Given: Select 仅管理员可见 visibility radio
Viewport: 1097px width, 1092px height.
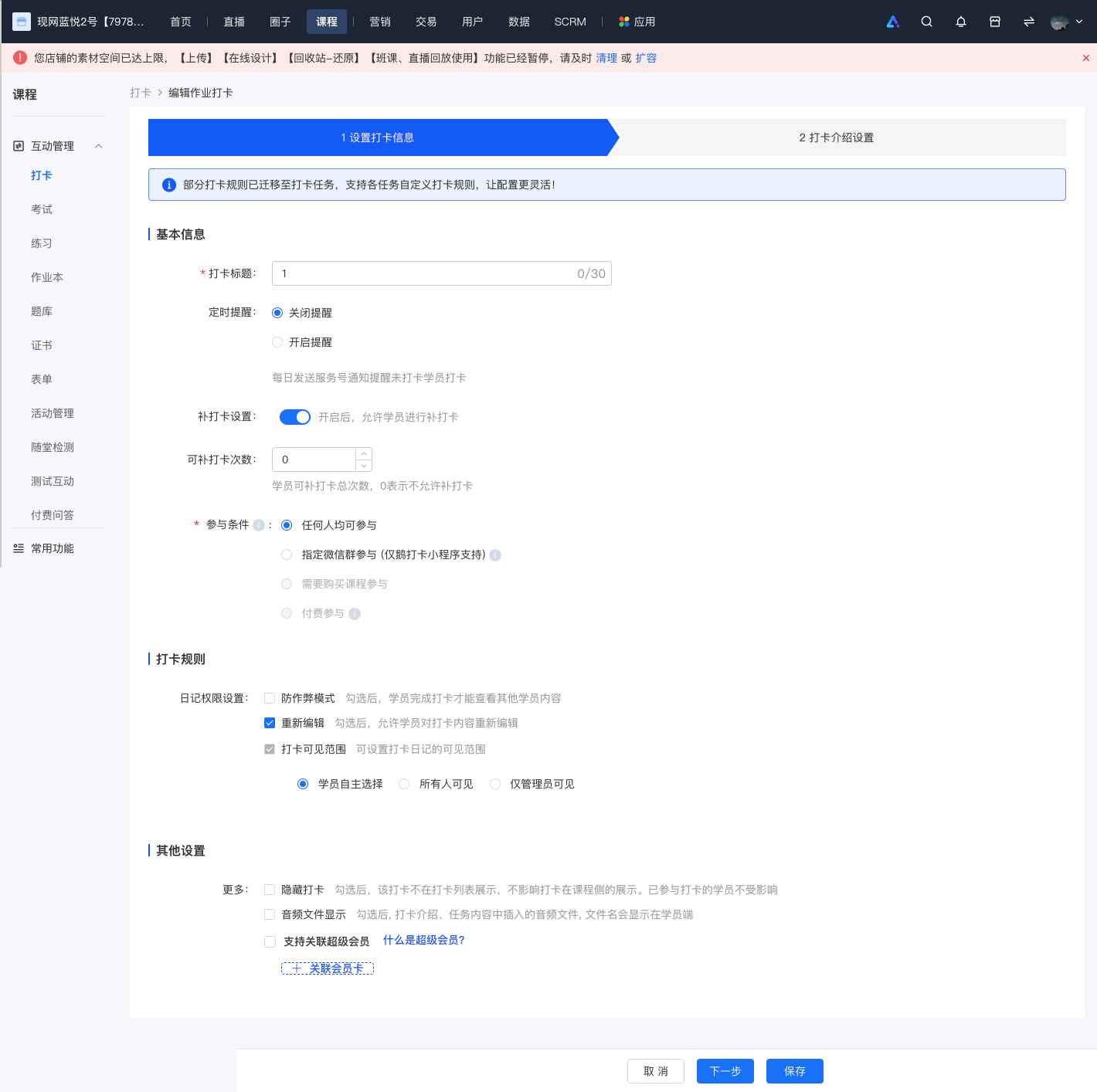Looking at the screenshot, I should coord(495,784).
